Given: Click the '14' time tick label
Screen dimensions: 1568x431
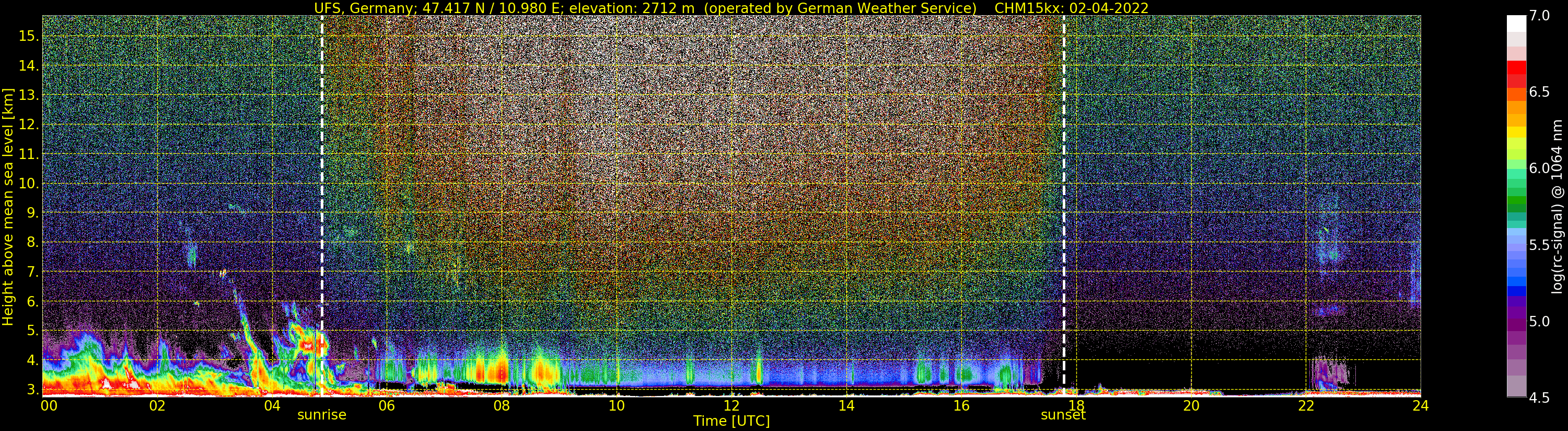Looking at the screenshot, I should pos(846,405).
